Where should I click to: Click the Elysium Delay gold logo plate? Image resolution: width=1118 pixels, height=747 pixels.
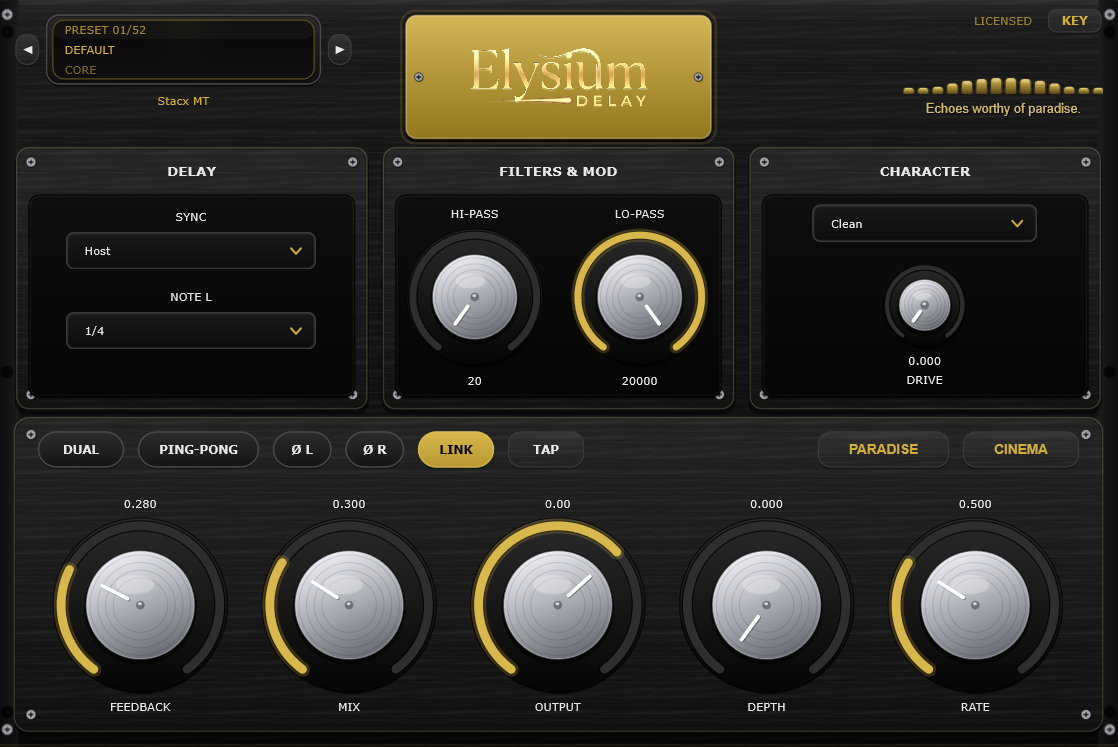tap(558, 77)
